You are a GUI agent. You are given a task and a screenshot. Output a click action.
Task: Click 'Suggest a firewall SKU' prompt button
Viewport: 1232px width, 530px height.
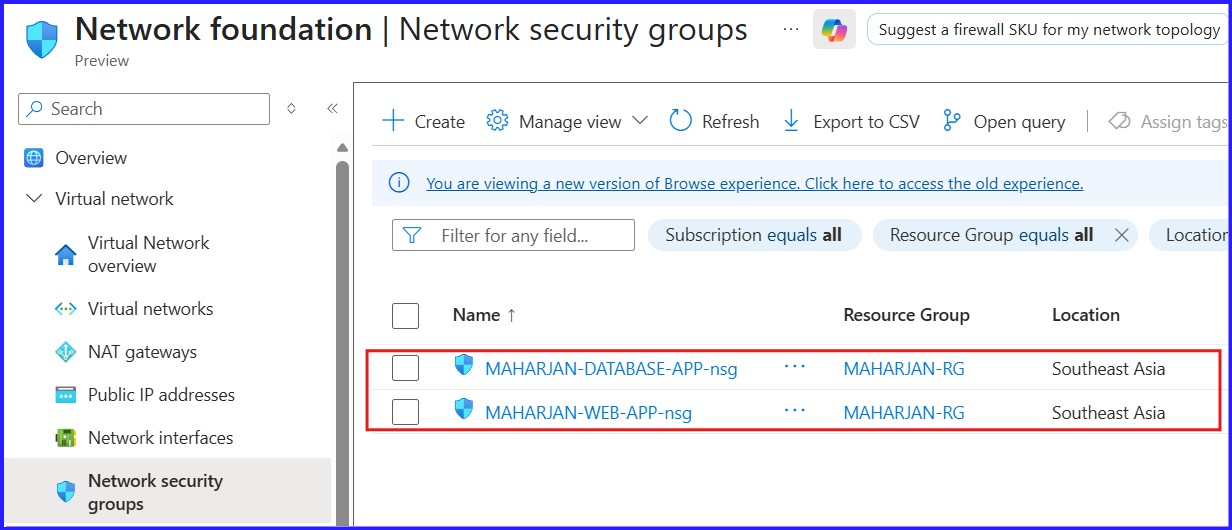tap(1048, 30)
